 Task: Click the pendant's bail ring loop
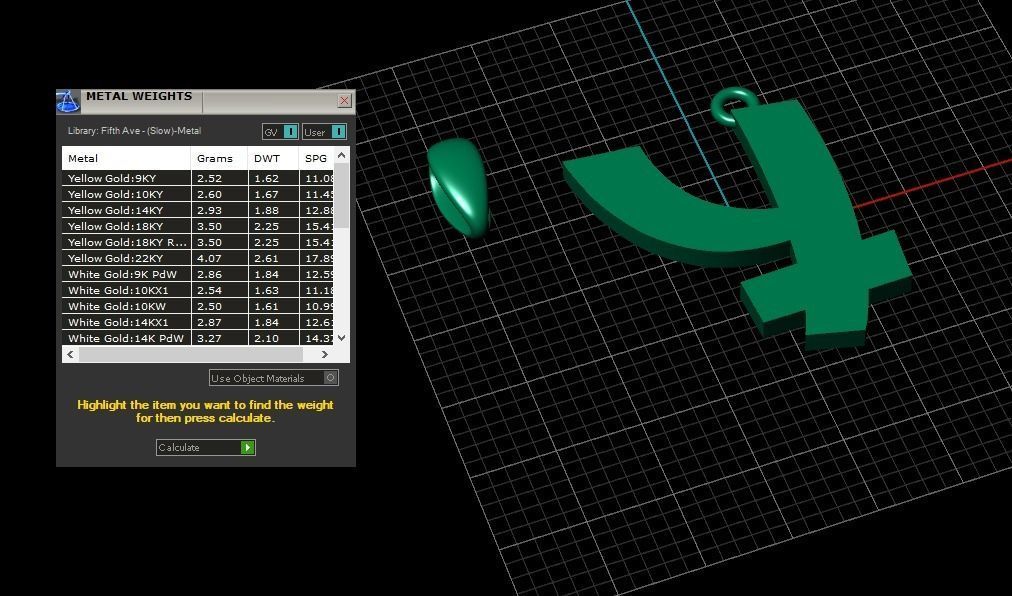coord(733,105)
